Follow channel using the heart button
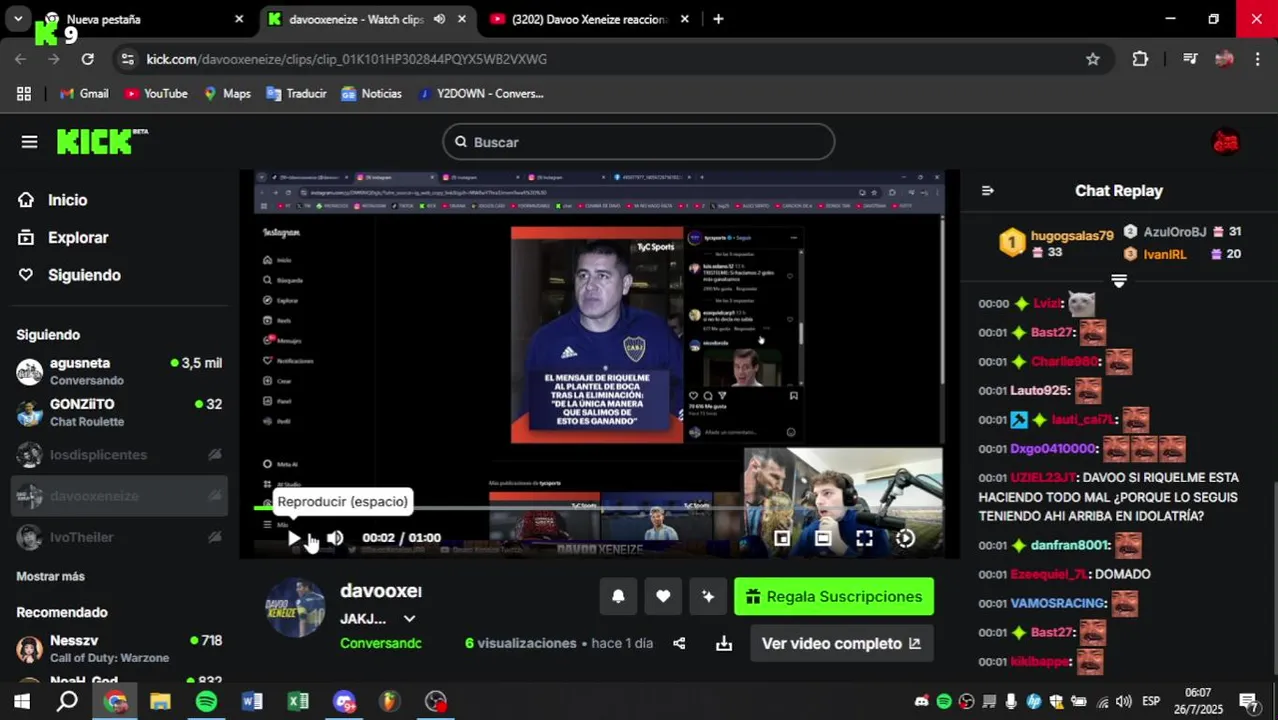Image resolution: width=1278 pixels, height=720 pixels. (663, 596)
